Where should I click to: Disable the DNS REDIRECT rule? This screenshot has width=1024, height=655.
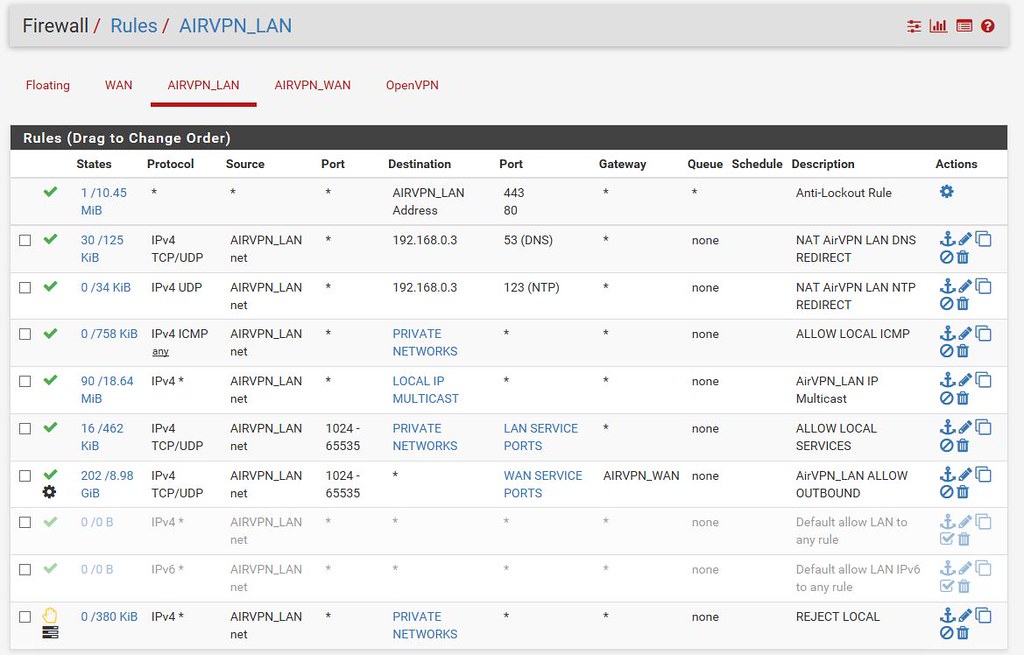[946, 257]
